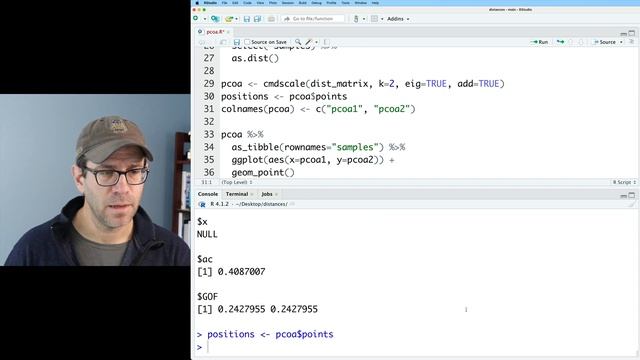The height and width of the screenshot is (360, 640).
Task: Expand the workspace panes dropdown arrow
Action: click(382, 19)
